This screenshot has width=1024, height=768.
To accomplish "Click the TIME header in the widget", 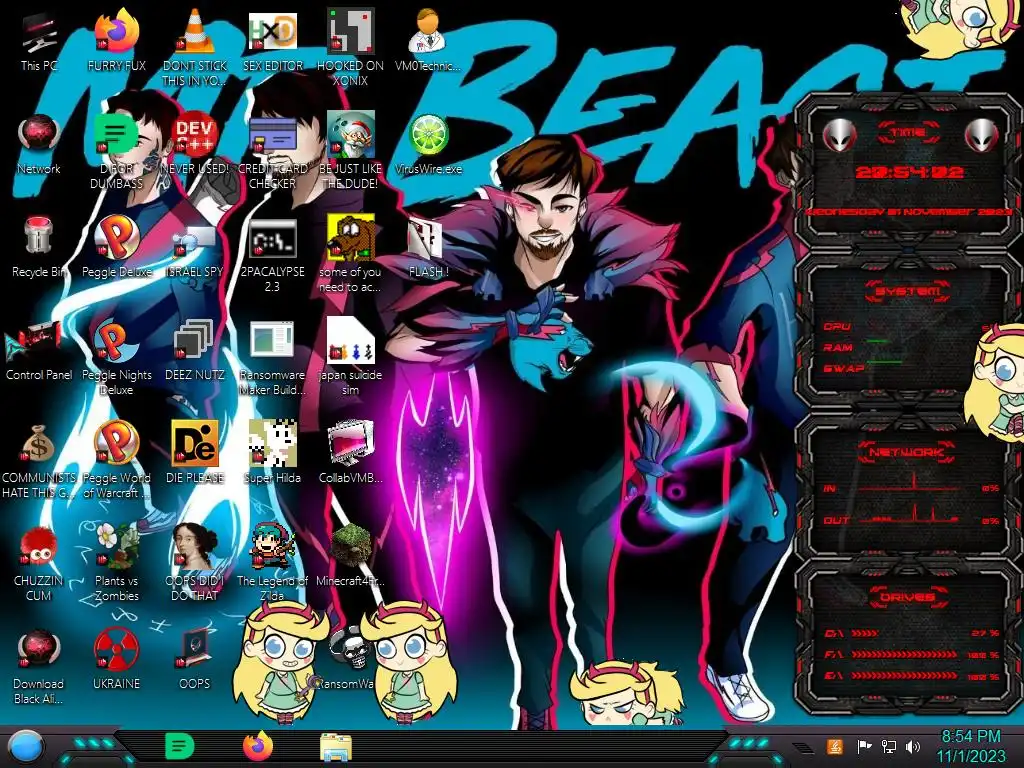I will 908,133.
